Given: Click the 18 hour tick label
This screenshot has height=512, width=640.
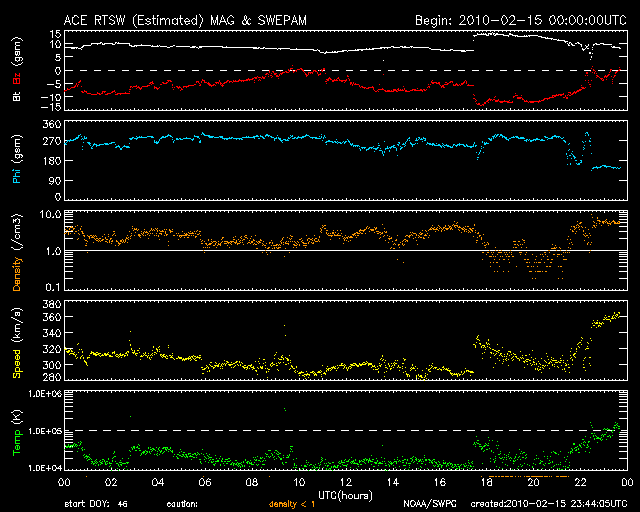Looking at the screenshot, I should [486, 482].
